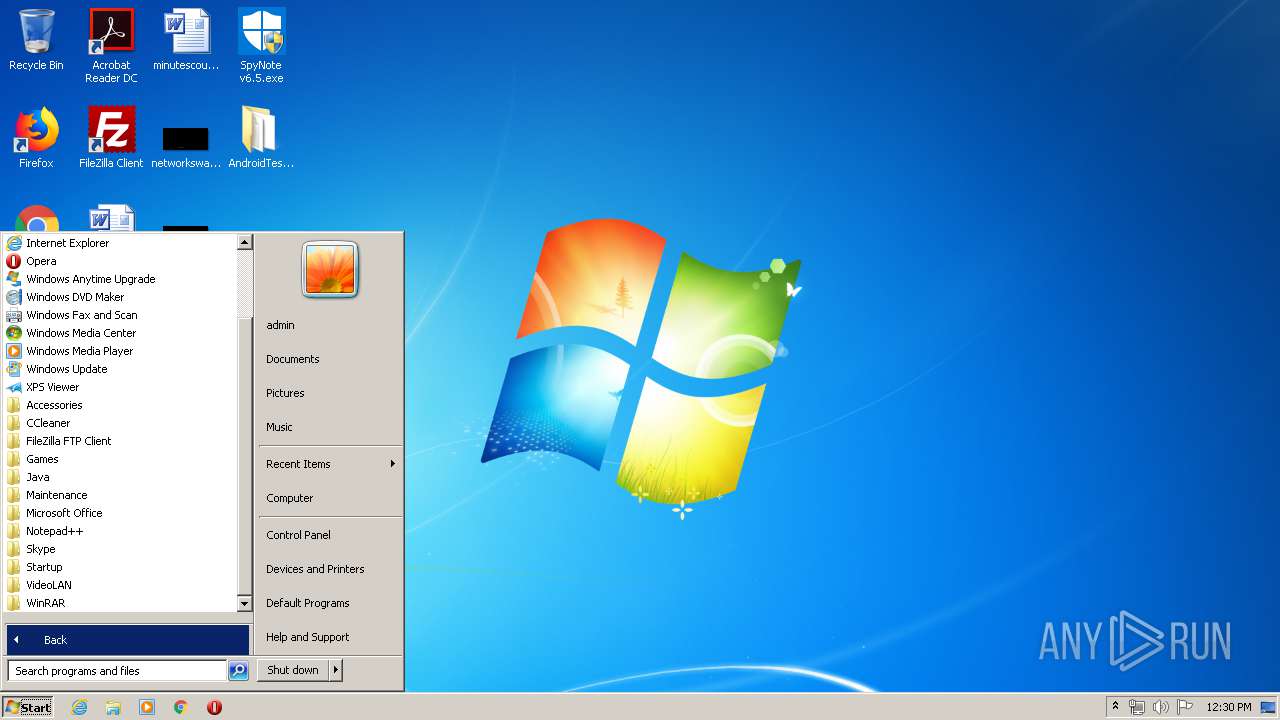Open Music from Start menu
Screen dimensions: 1280x720
click(330, 427)
